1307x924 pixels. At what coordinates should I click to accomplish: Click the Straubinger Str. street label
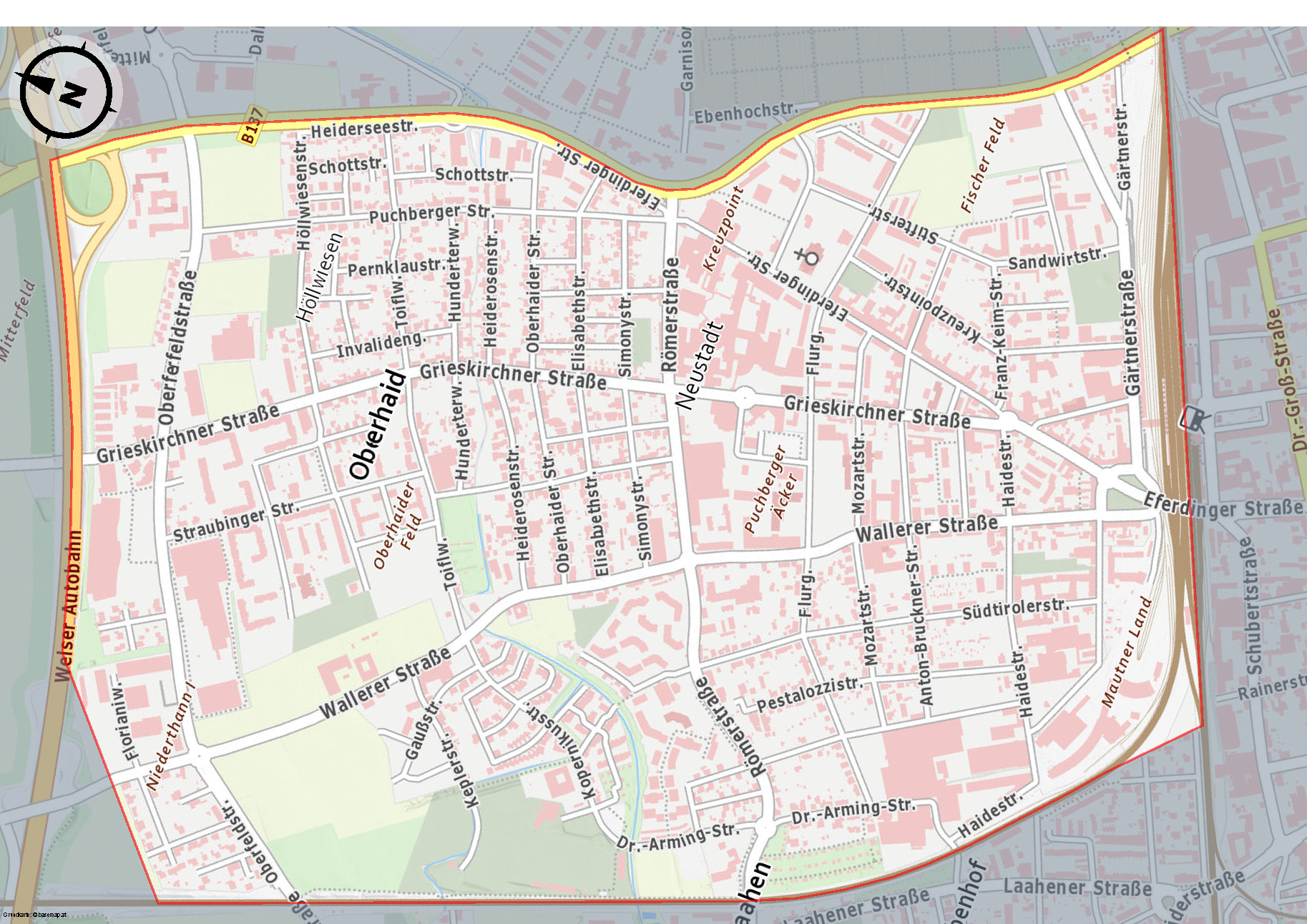[x=235, y=521]
